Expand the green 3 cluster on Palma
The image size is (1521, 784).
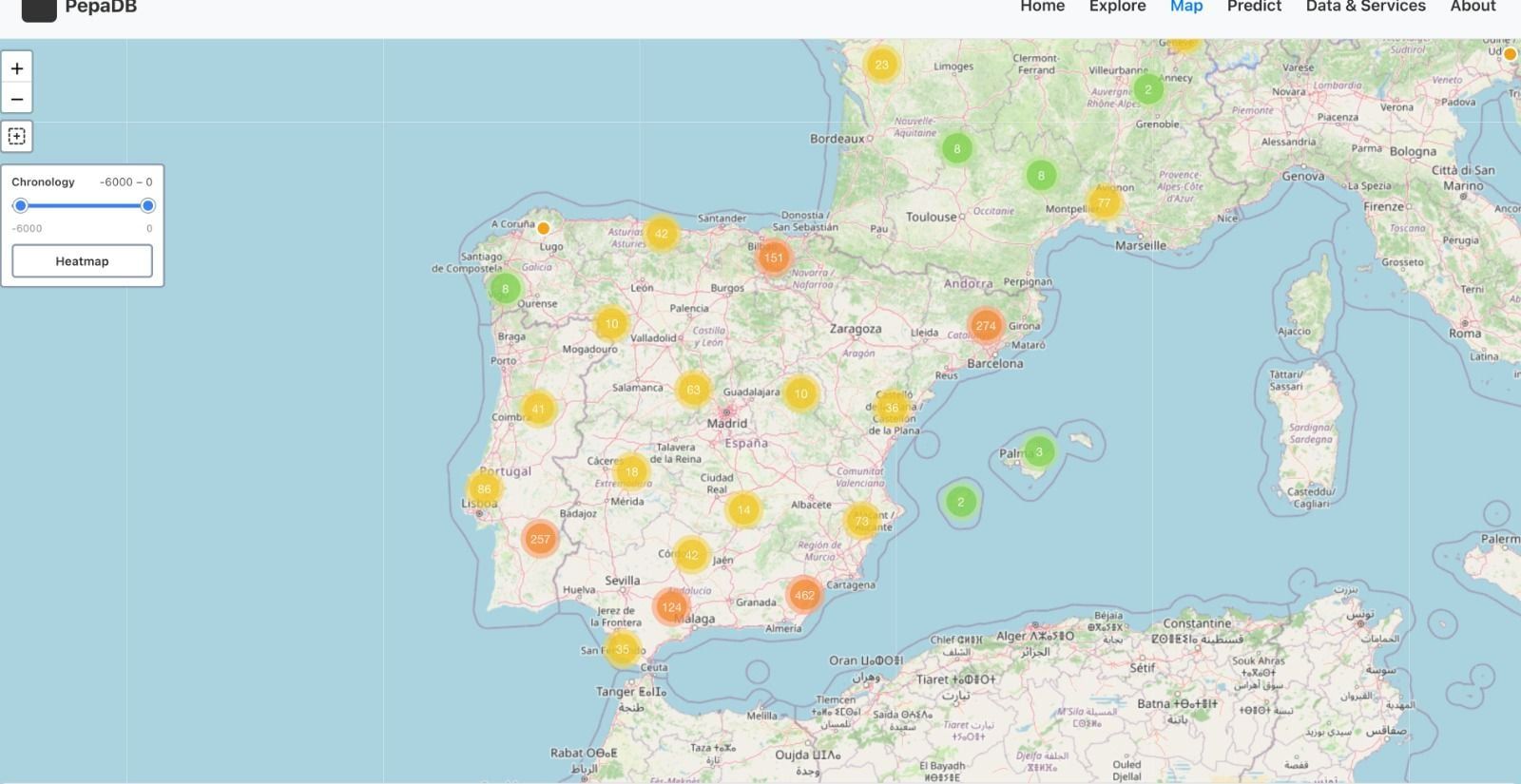click(x=1039, y=452)
